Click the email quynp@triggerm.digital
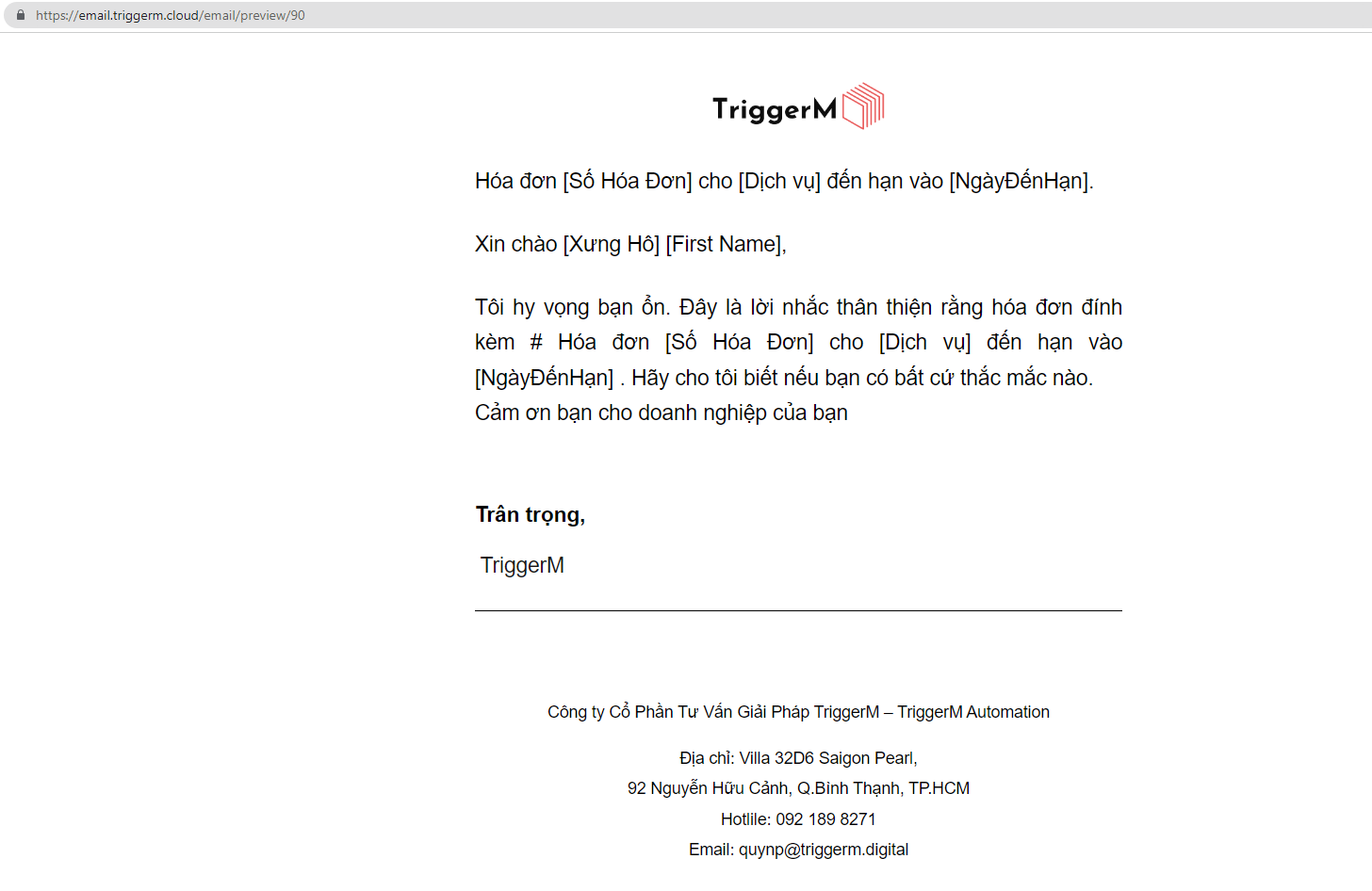 tap(824, 850)
